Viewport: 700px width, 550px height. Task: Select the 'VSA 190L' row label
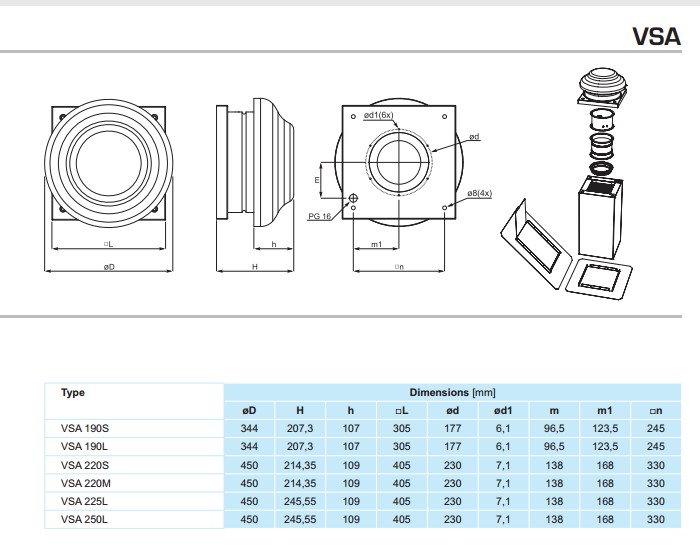click(x=84, y=446)
